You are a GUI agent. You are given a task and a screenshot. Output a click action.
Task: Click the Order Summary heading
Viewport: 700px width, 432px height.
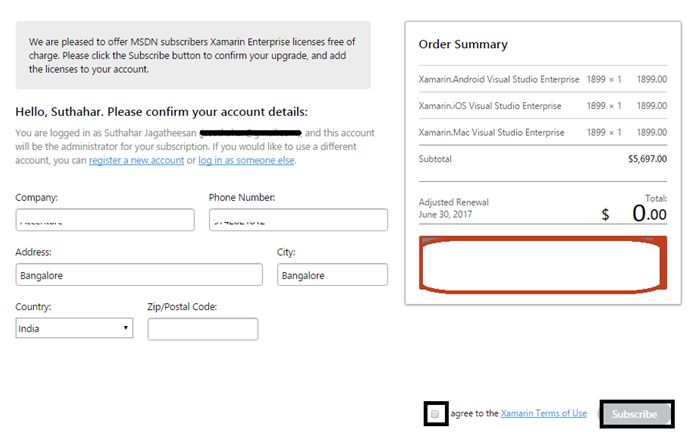coord(464,45)
